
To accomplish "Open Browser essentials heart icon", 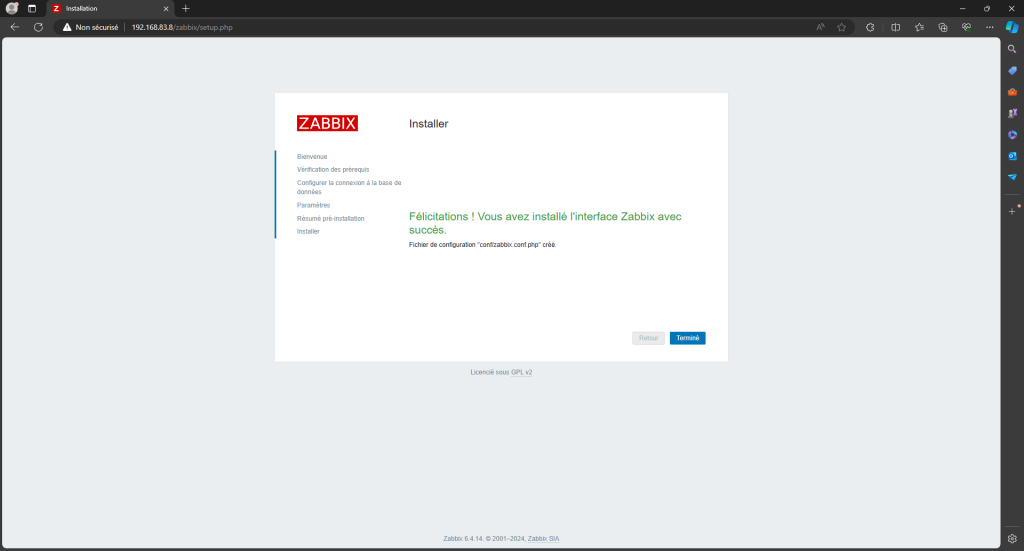I will pyautogui.click(x=966, y=27).
